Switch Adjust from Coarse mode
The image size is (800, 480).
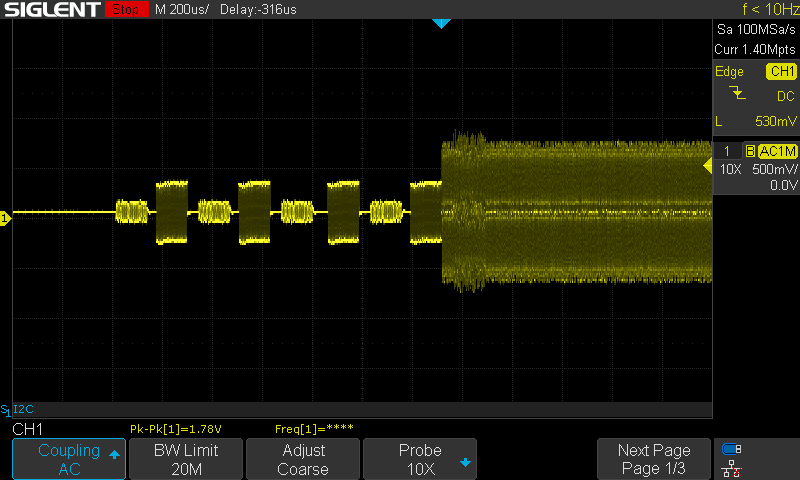pos(303,459)
